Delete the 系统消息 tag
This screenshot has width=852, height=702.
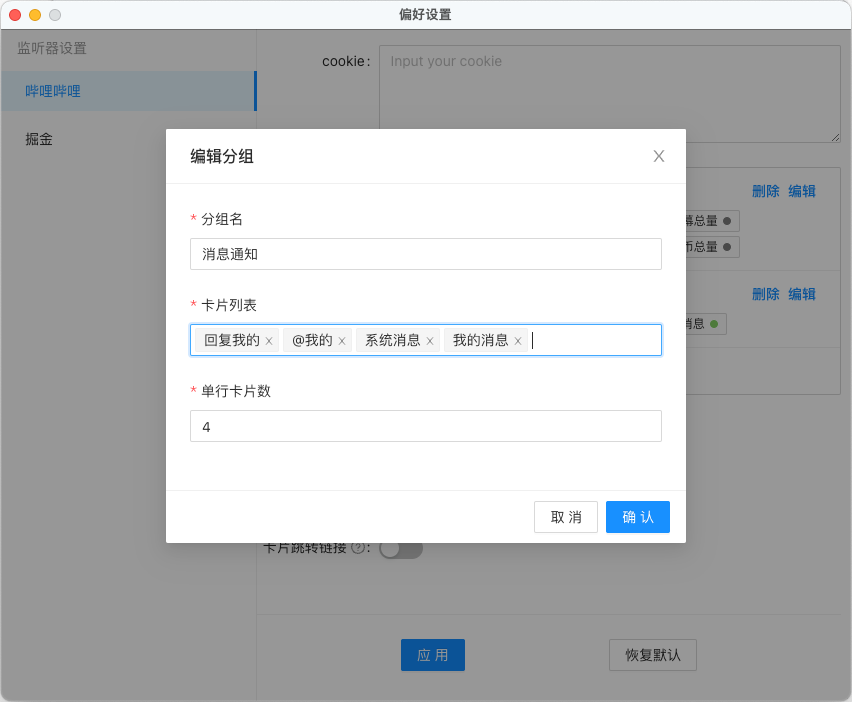coord(430,341)
